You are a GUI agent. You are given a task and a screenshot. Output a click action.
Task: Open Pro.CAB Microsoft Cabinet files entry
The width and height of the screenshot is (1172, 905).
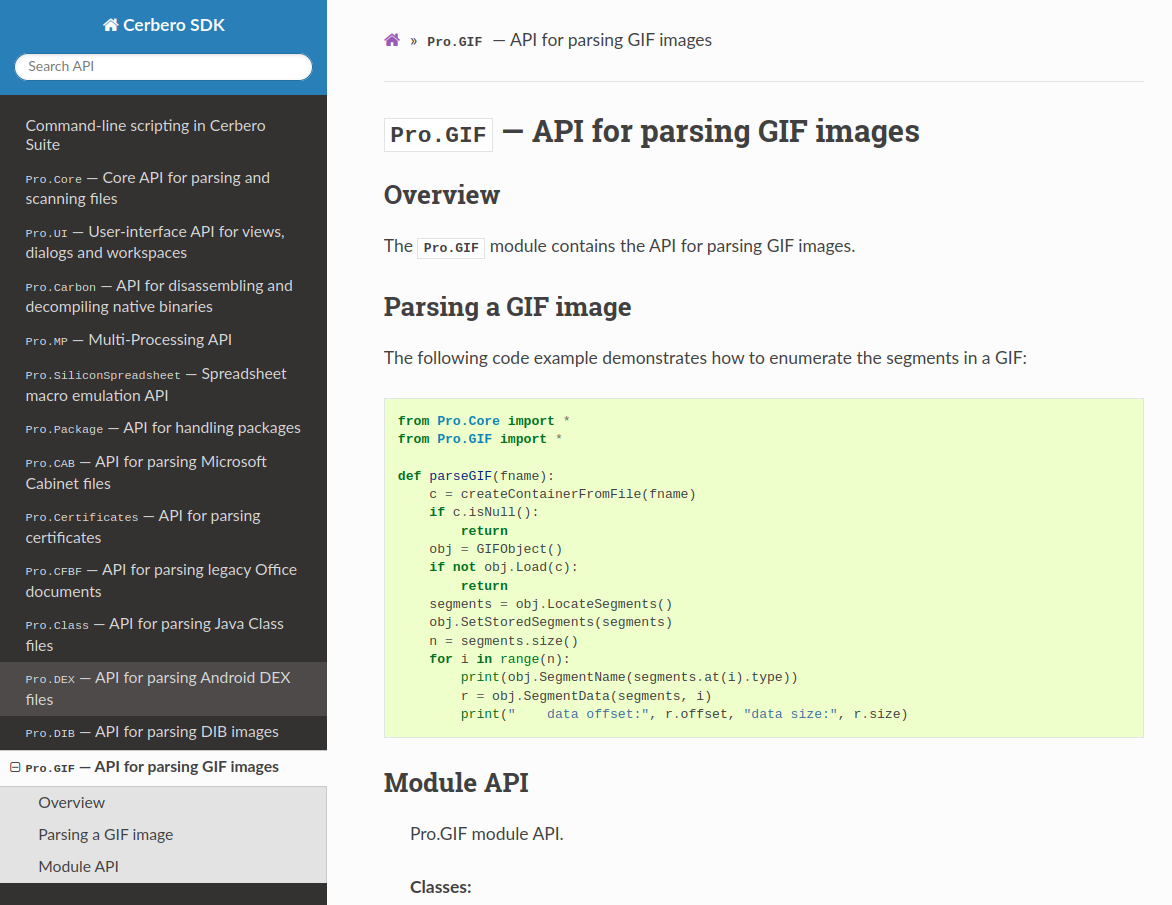pyautogui.click(x=163, y=472)
